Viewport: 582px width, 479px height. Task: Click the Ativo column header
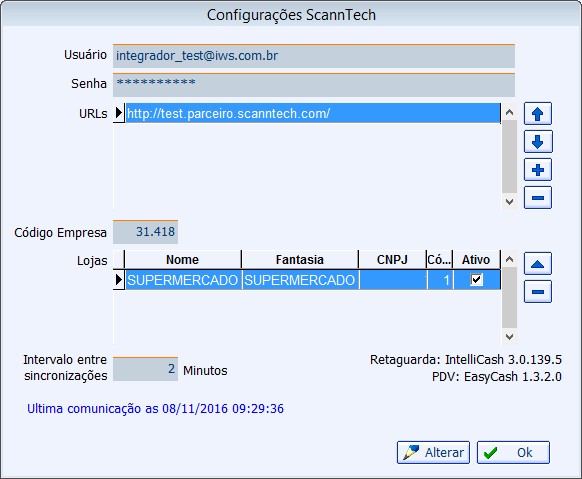[x=476, y=259]
